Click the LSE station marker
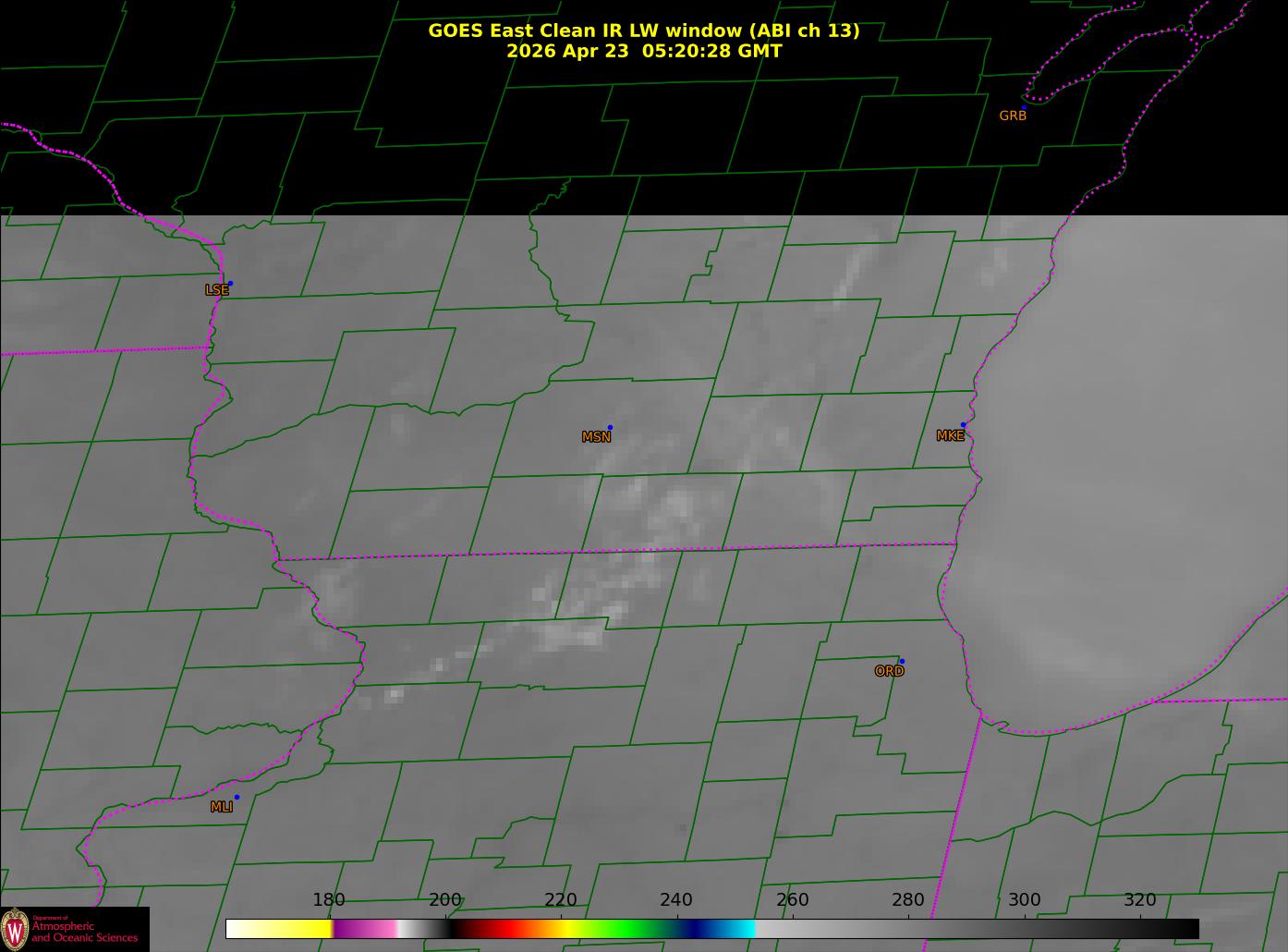 coord(230,283)
